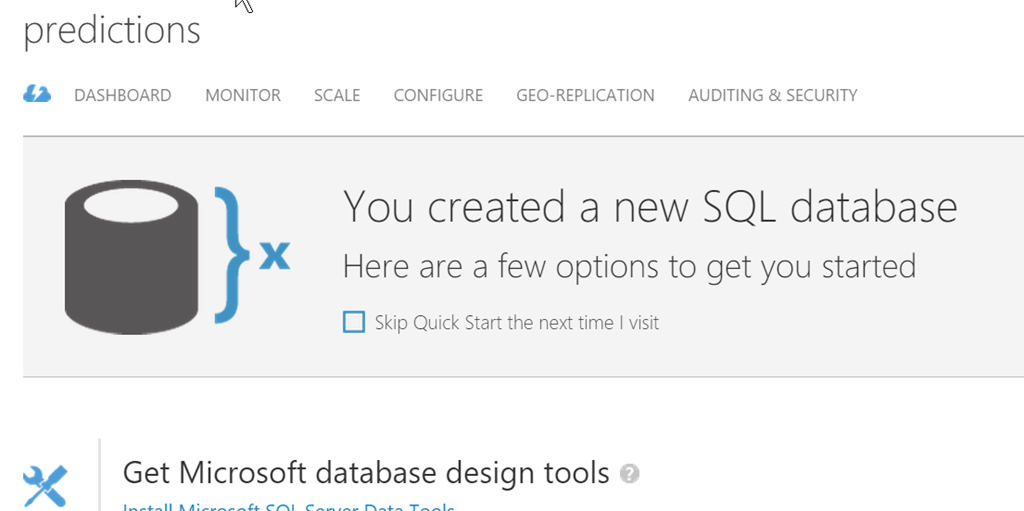
Task: Click 'You created a new SQL database' heading
Action: [650, 207]
